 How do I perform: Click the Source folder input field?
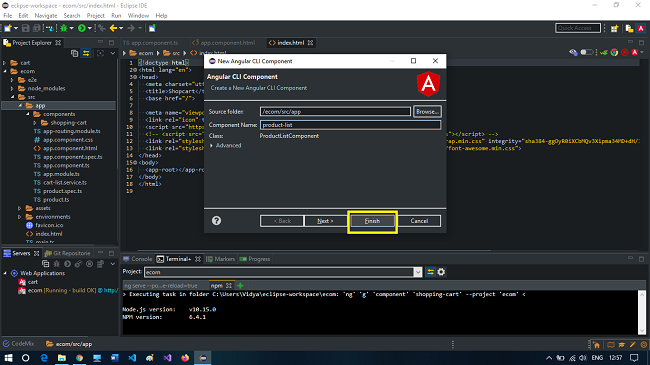point(335,112)
